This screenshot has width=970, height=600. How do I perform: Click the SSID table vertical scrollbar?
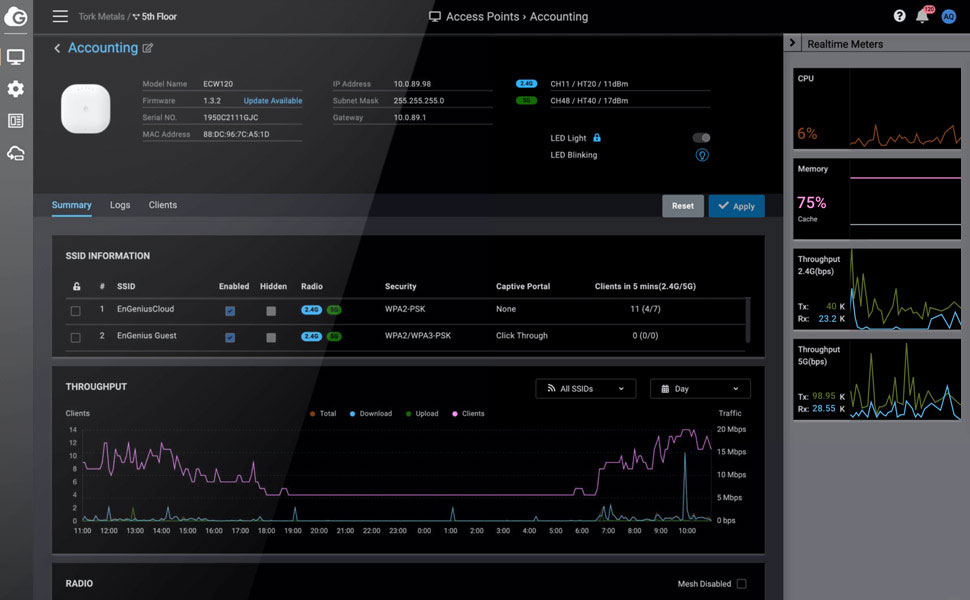pos(747,320)
